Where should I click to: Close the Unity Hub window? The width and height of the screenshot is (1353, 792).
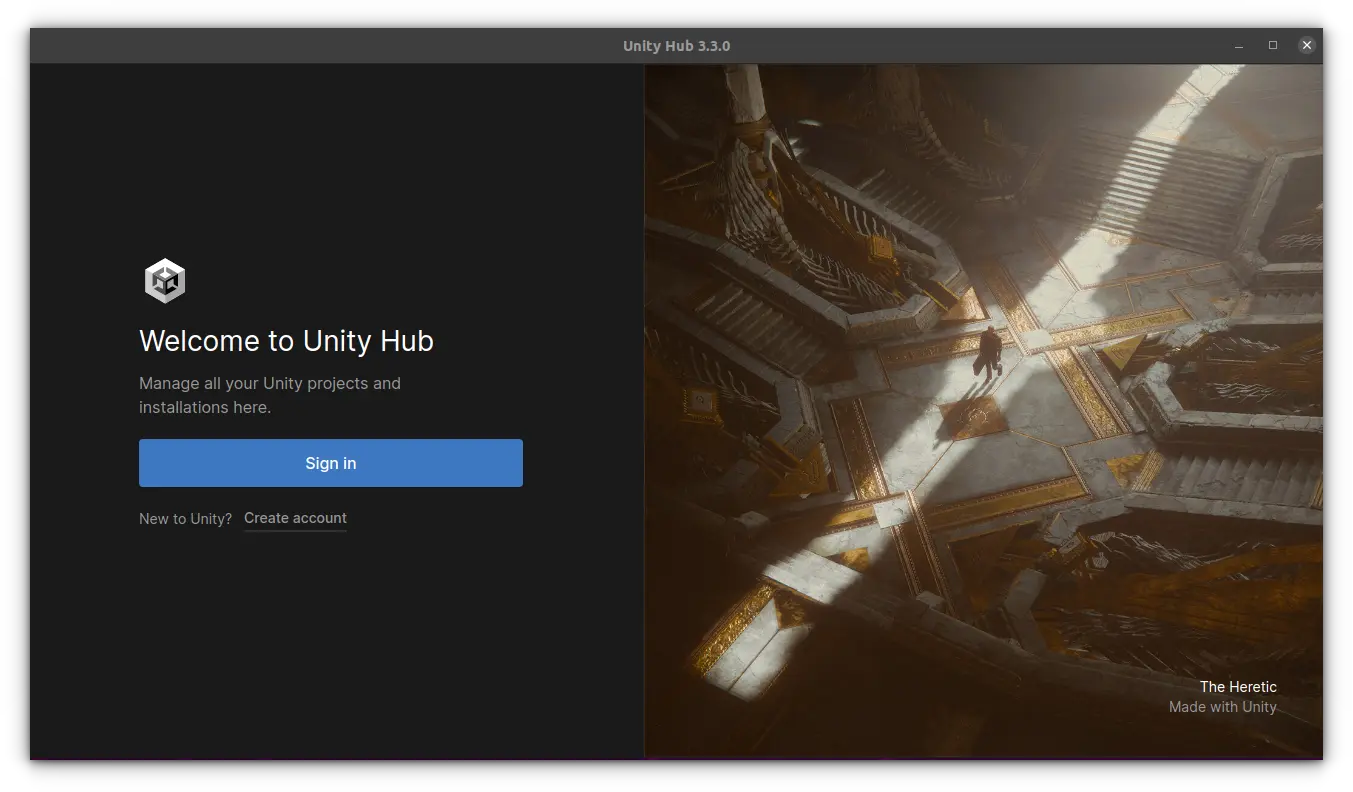1306,46
